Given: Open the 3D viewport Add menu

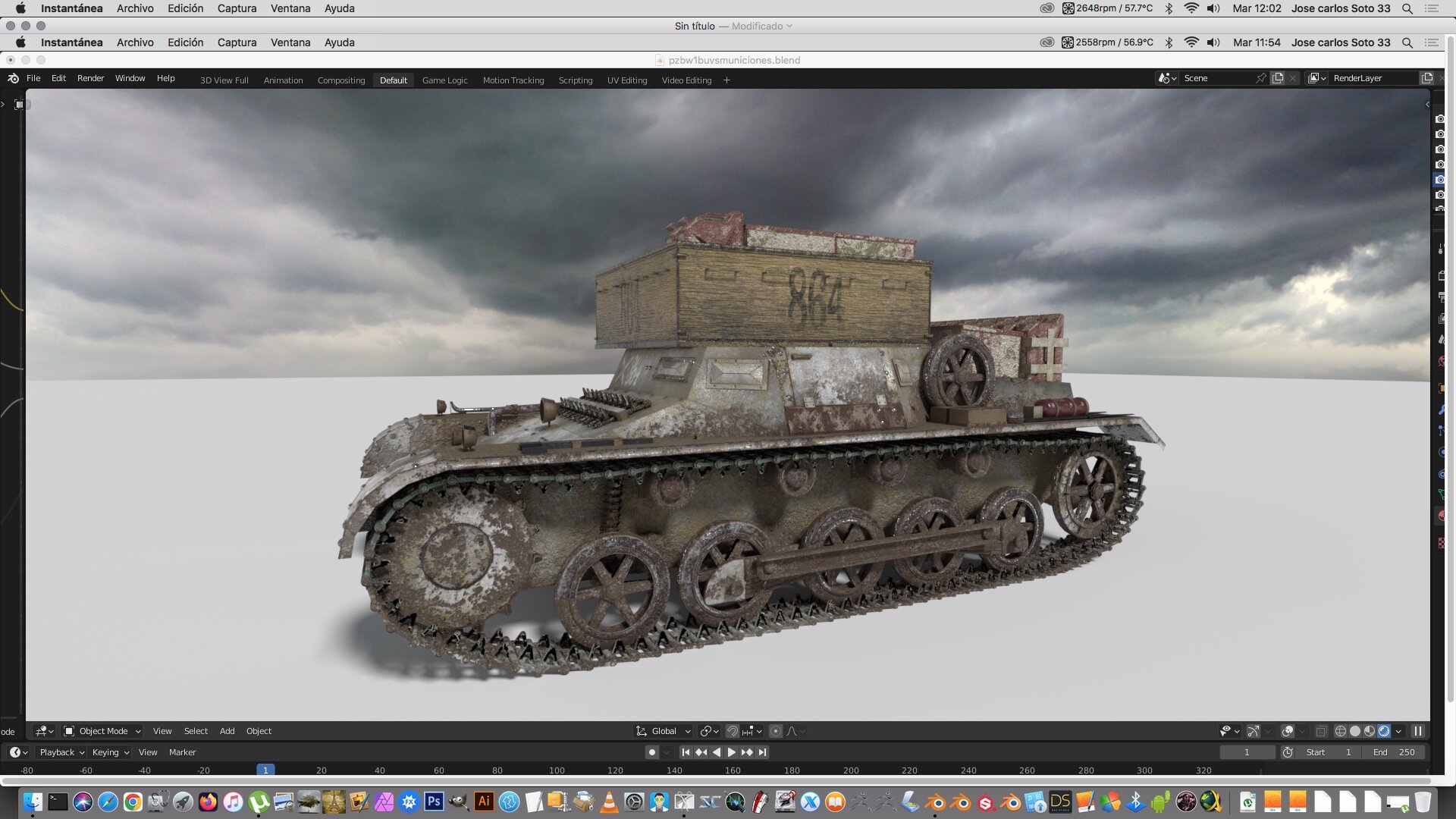Looking at the screenshot, I should tap(227, 731).
